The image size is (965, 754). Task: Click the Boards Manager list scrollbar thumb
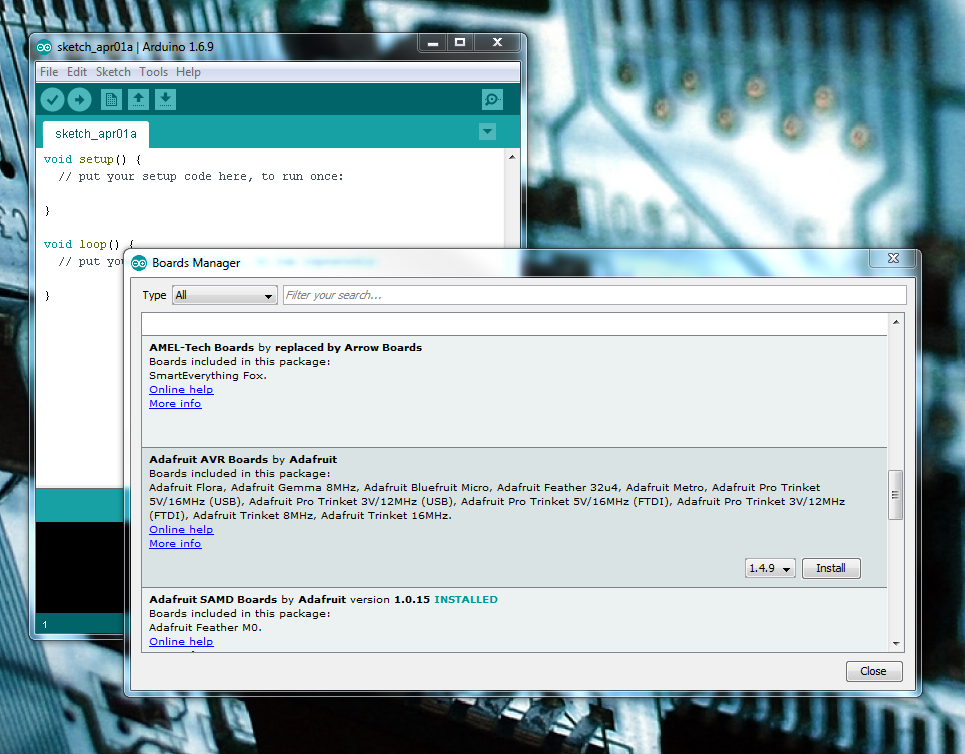(895, 495)
